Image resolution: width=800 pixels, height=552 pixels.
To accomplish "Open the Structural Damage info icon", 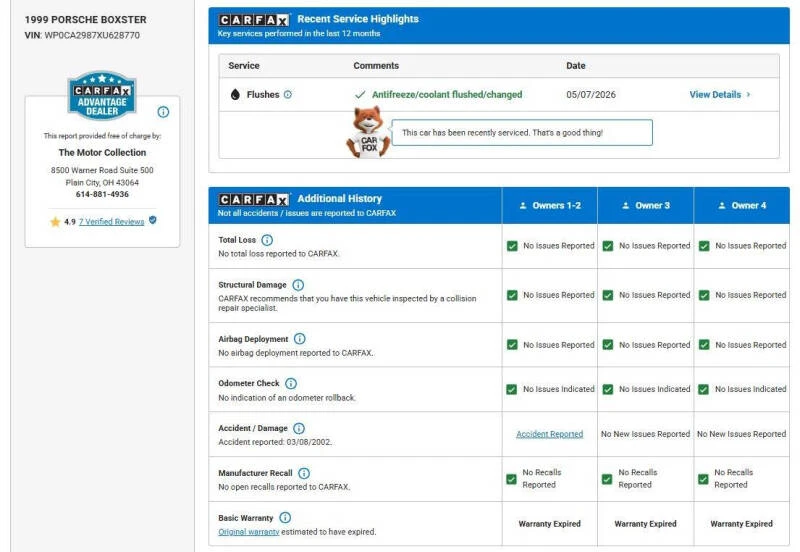I will (298, 285).
